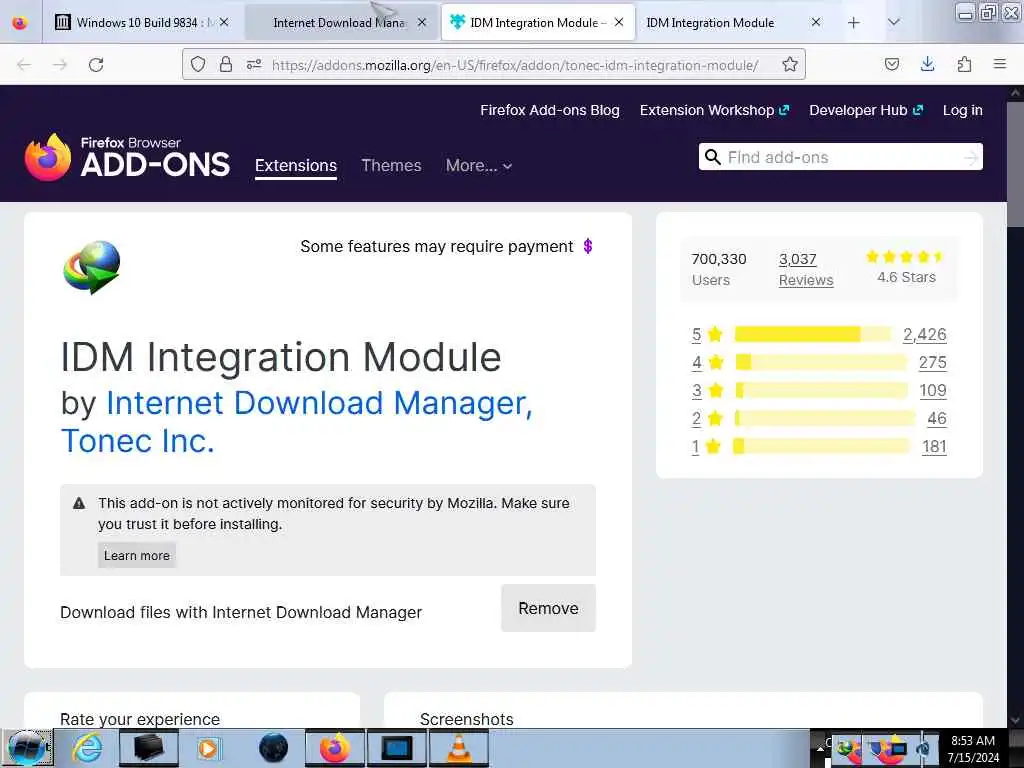Open the 181 one-star review count
This screenshot has height=768, width=1024.
[934, 447]
